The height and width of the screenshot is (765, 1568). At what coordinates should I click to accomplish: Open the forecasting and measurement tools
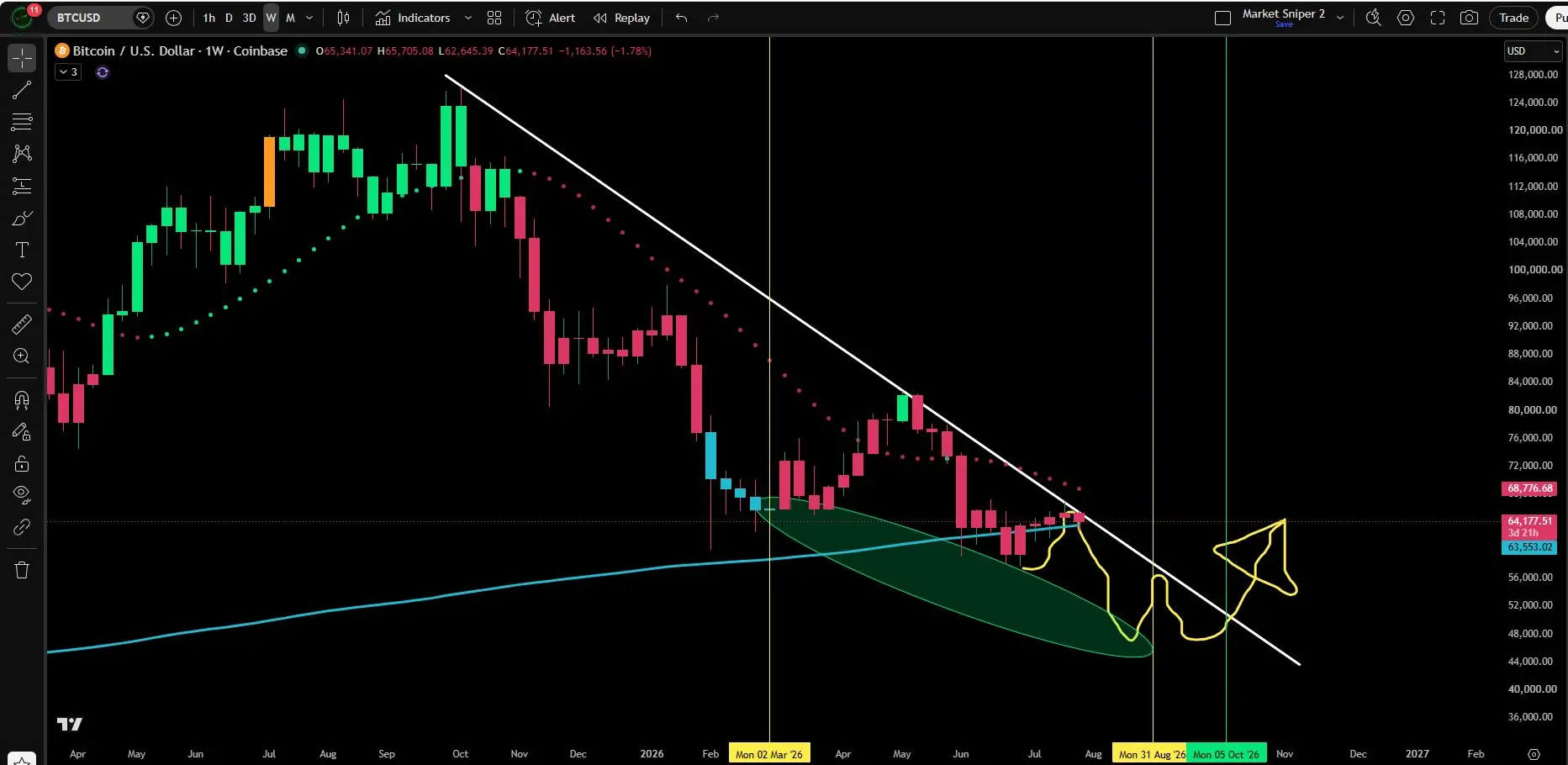coord(22,186)
